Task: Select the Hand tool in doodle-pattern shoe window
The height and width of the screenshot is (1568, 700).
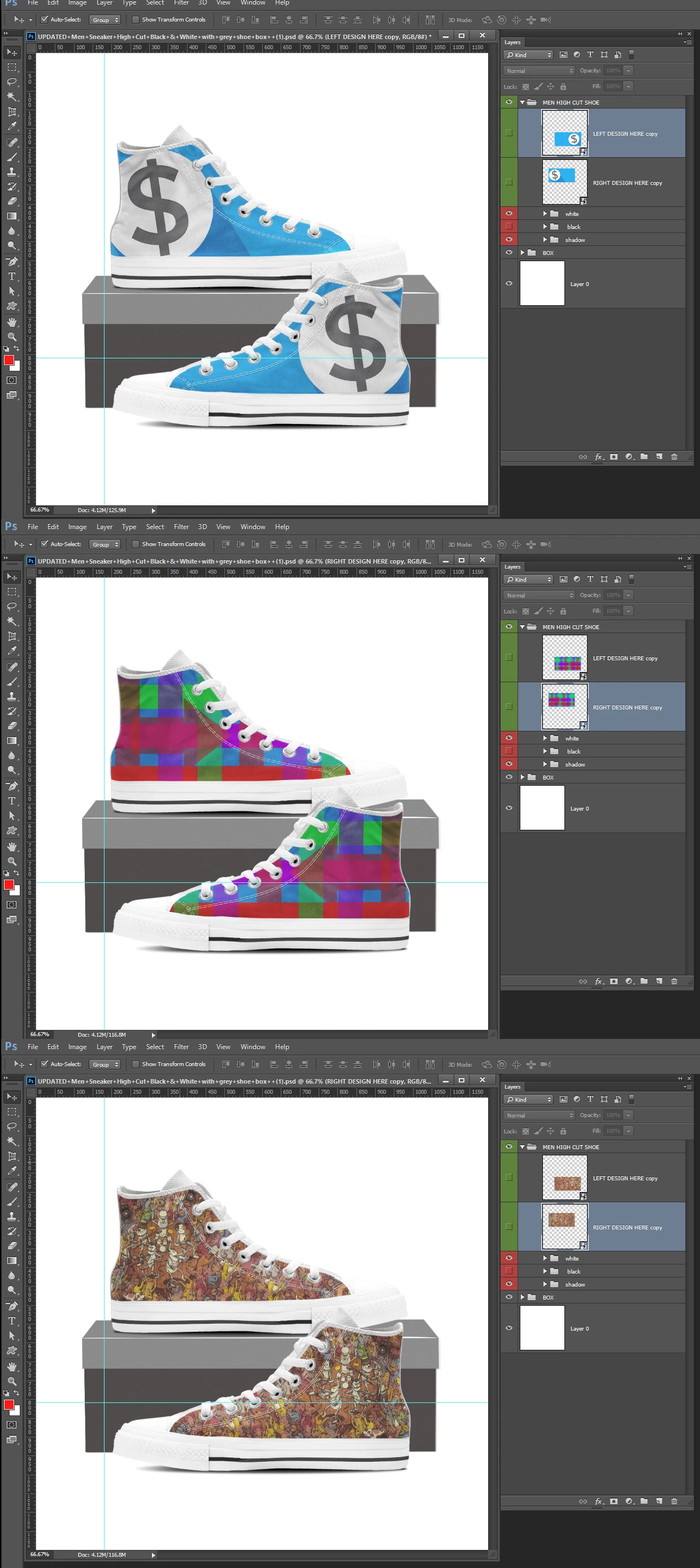Action: [x=11, y=1367]
